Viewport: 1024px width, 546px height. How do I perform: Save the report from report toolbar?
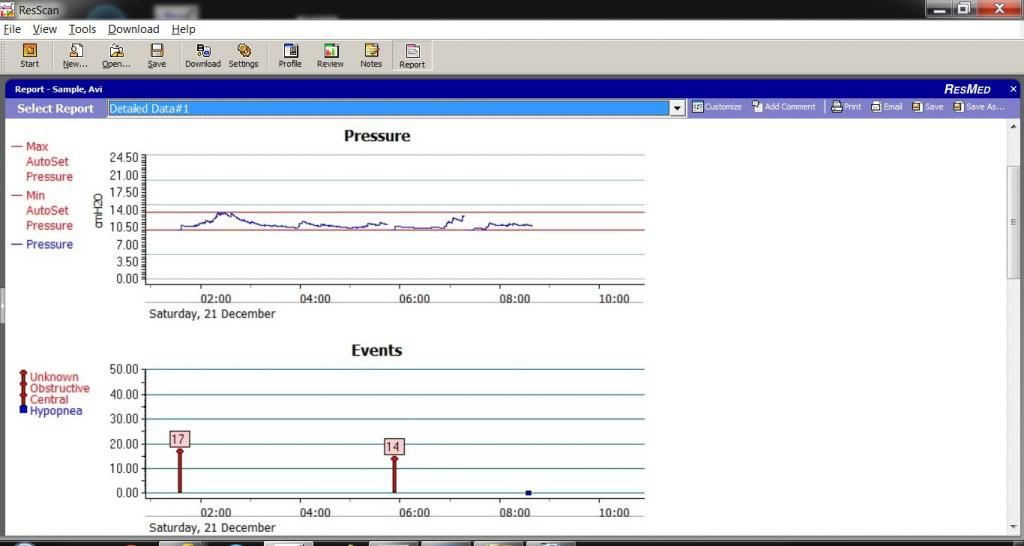928,106
